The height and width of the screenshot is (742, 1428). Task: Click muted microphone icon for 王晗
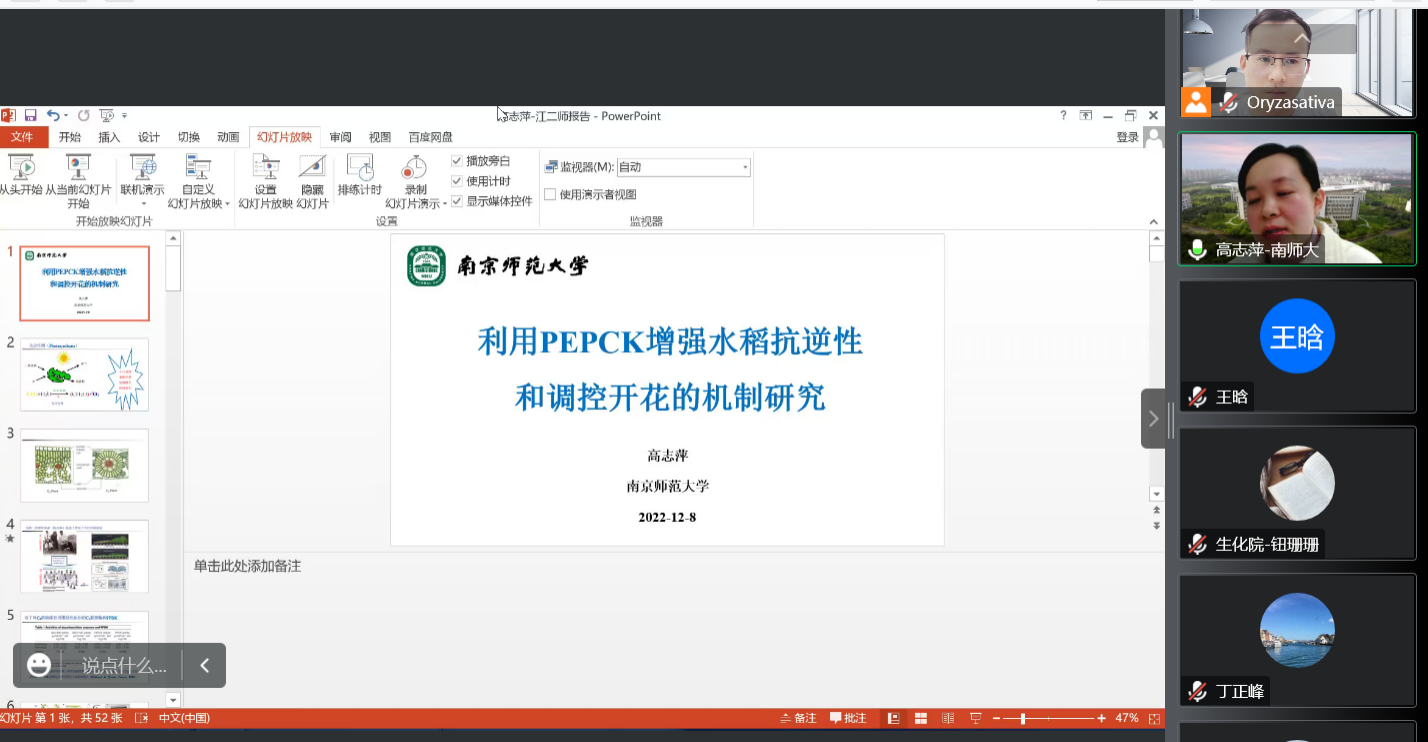1197,397
